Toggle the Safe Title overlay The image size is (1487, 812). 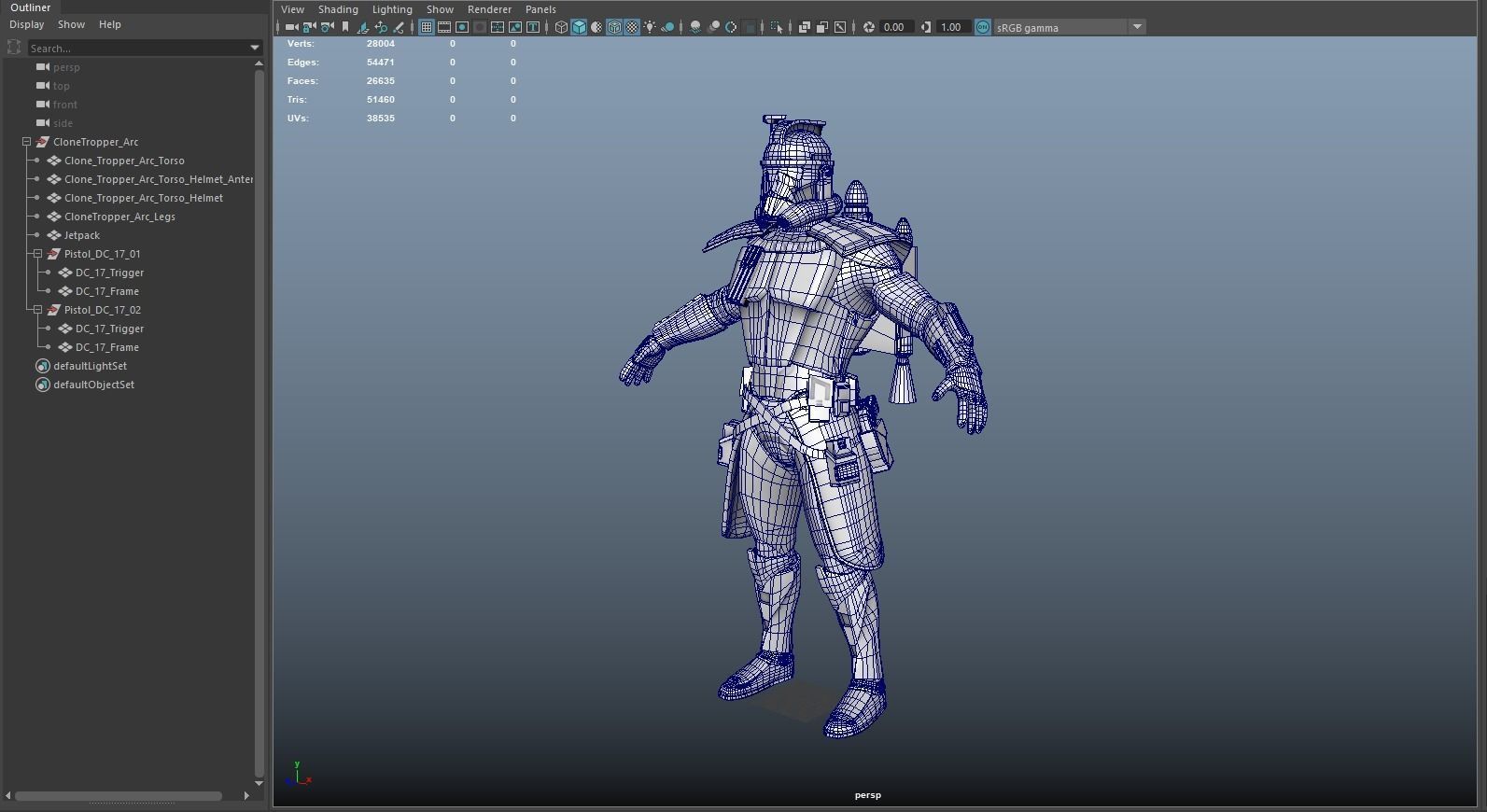[533, 27]
